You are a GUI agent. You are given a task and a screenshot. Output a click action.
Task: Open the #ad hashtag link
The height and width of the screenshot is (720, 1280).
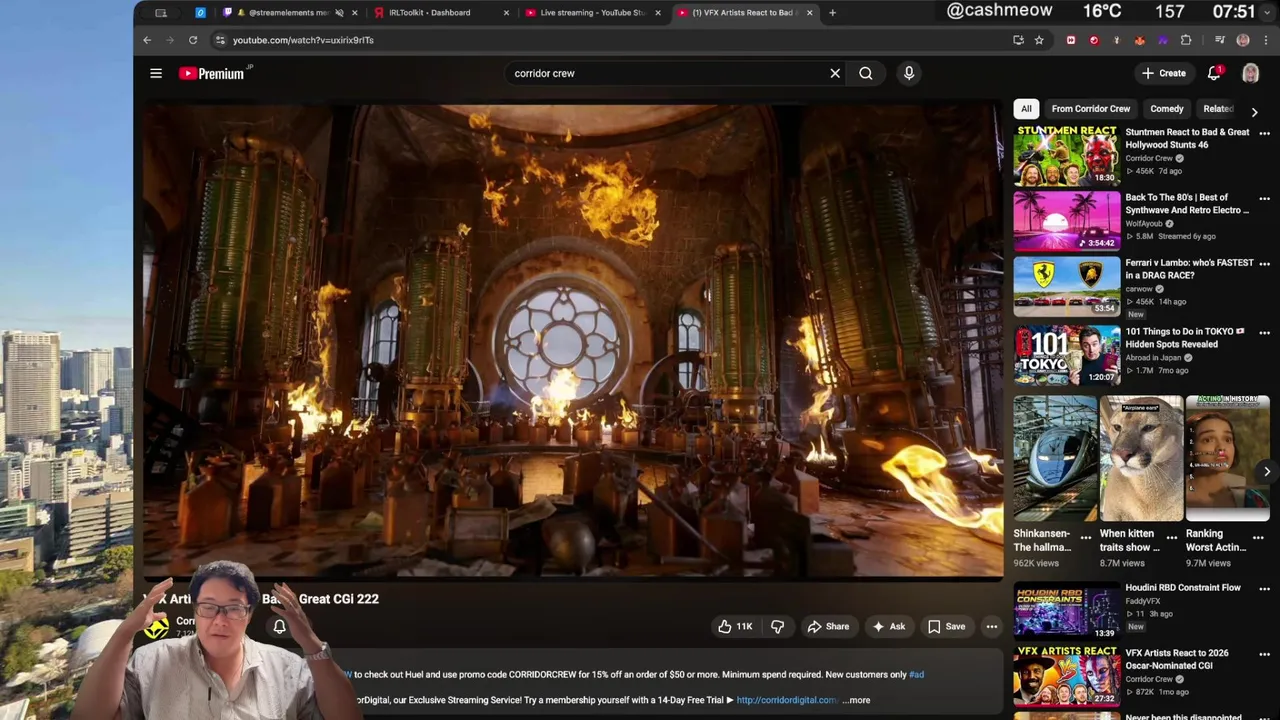916,675
